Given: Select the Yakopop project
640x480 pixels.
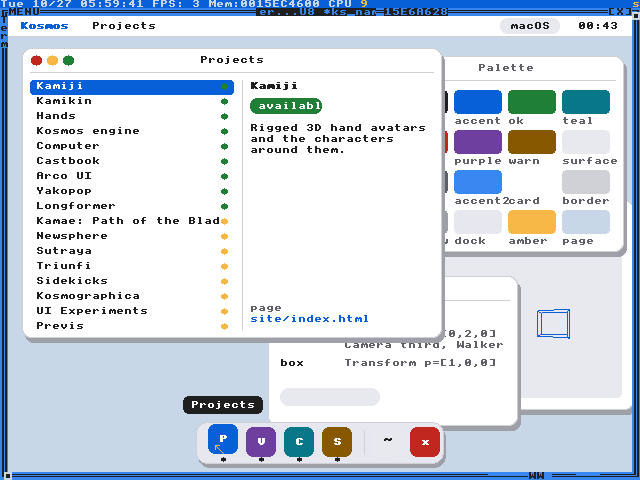Looking at the screenshot, I should click(132, 191).
